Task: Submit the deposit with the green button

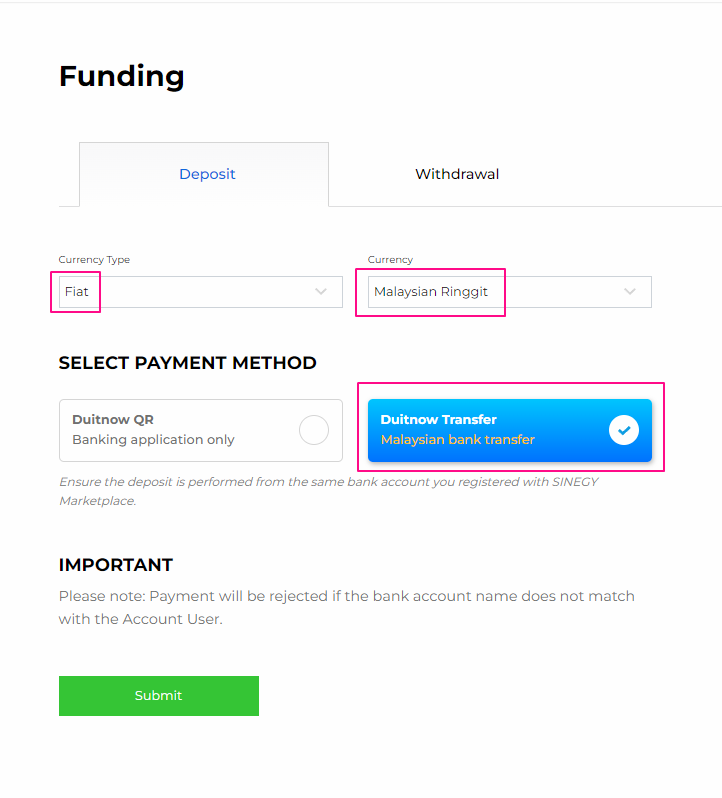Action: point(159,696)
